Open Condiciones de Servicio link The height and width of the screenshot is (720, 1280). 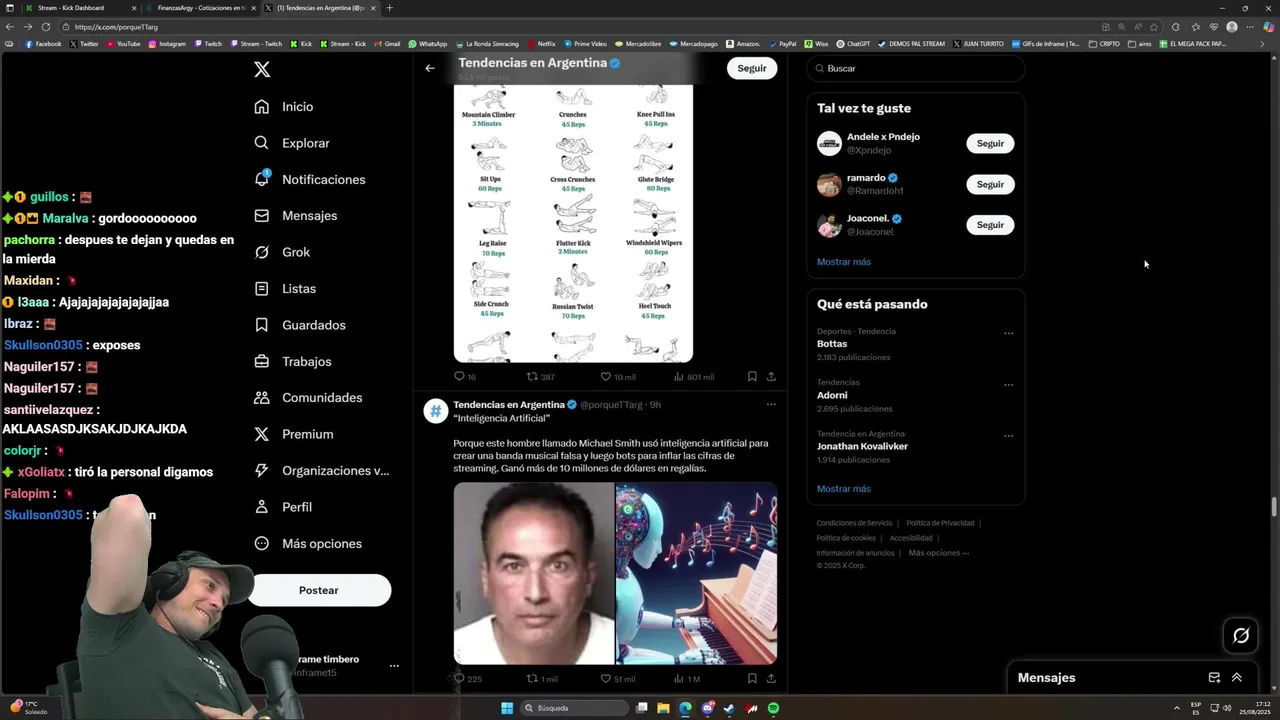[854, 523]
